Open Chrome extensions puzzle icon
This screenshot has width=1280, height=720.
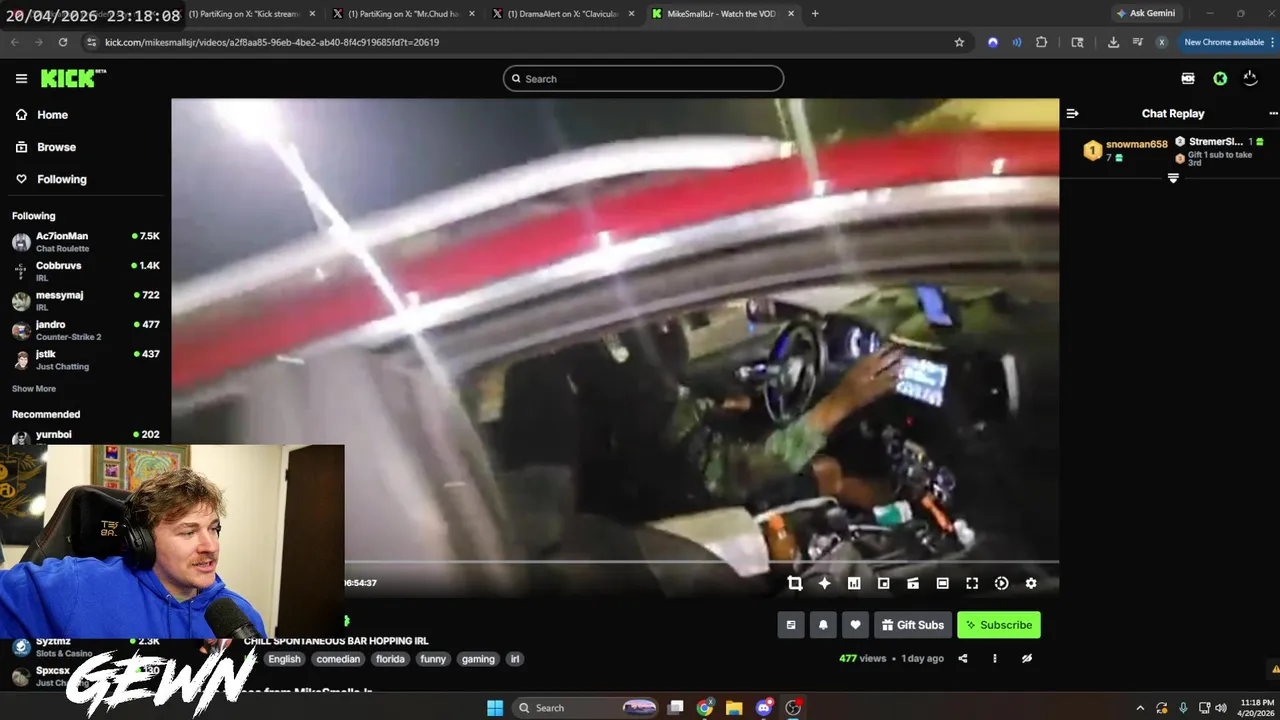(x=1042, y=42)
